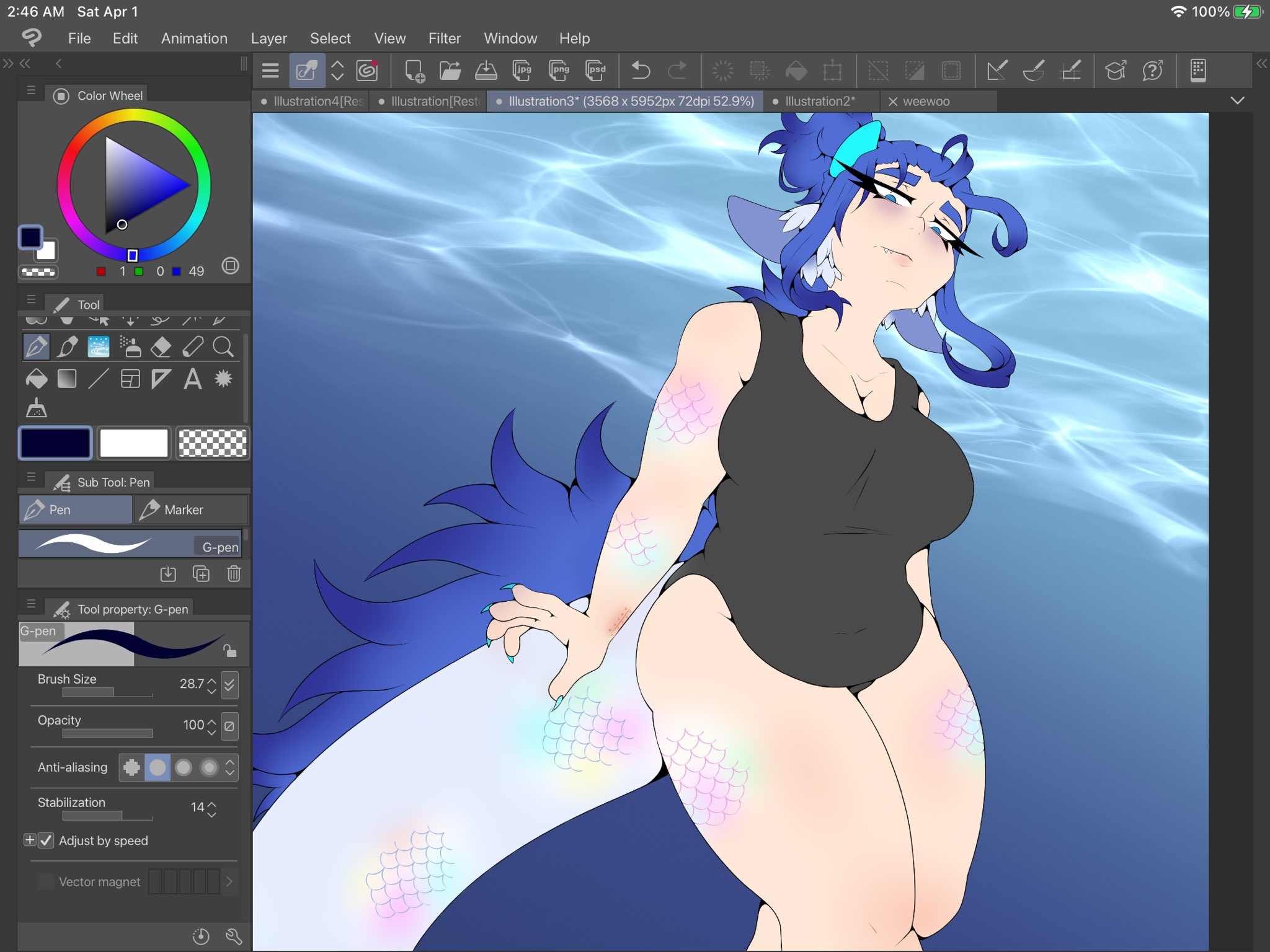Delete sub tool with the trash icon
Image resolution: width=1270 pixels, height=952 pixels.
coord(234,574)
